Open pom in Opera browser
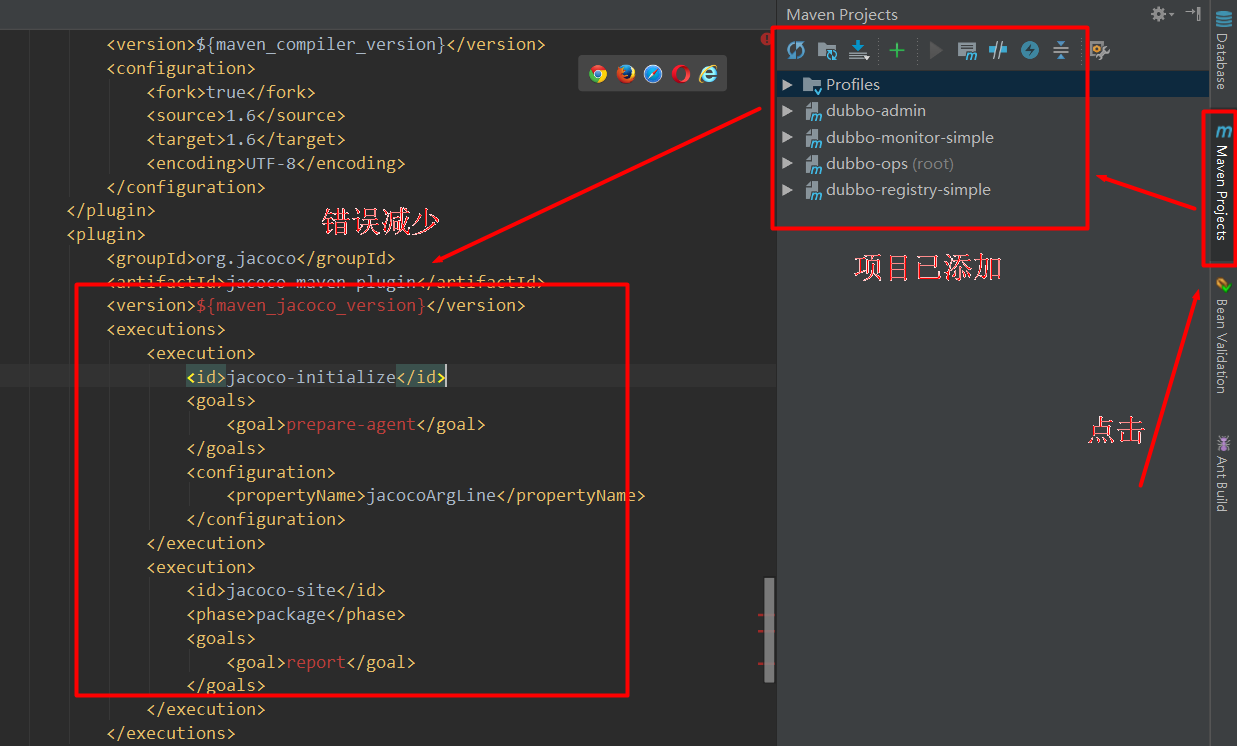 (681, 73)
